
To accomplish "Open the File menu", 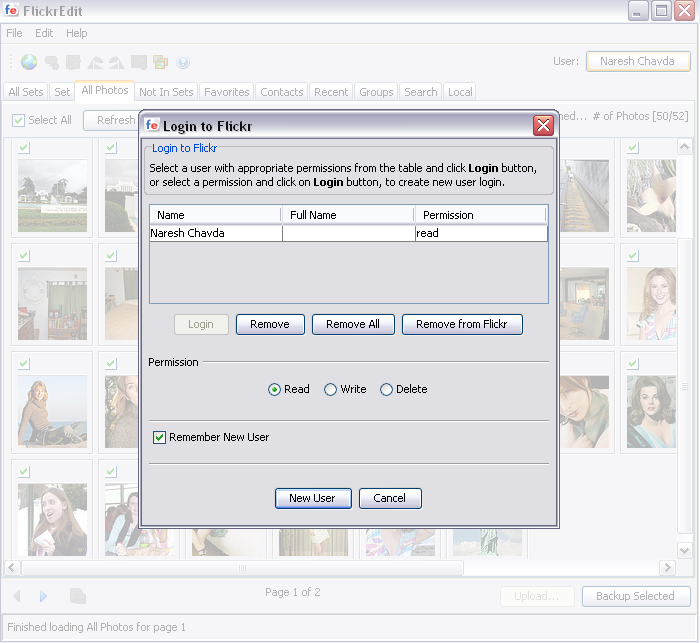I will point(14,33).
